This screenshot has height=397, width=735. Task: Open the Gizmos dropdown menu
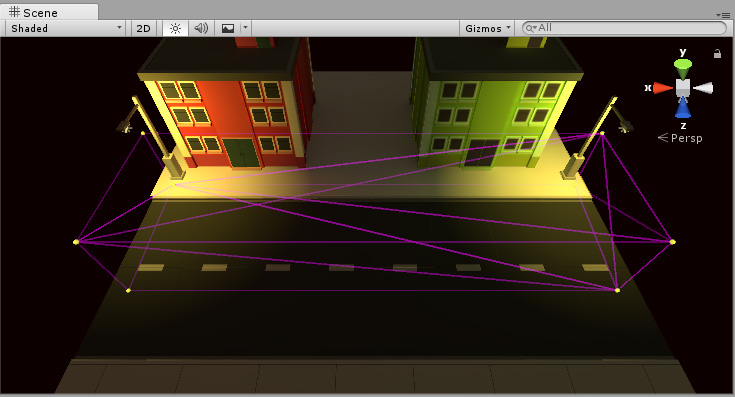click(487, 28)
